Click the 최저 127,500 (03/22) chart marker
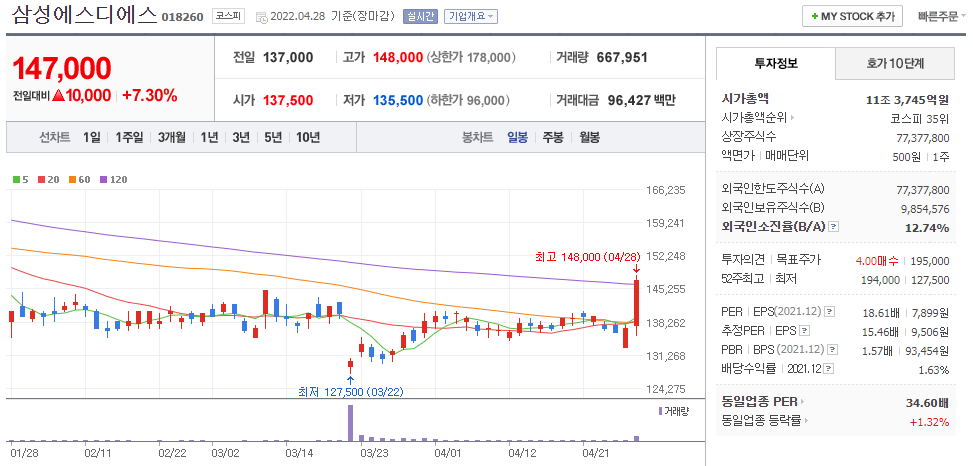 [x=351, y=392]
